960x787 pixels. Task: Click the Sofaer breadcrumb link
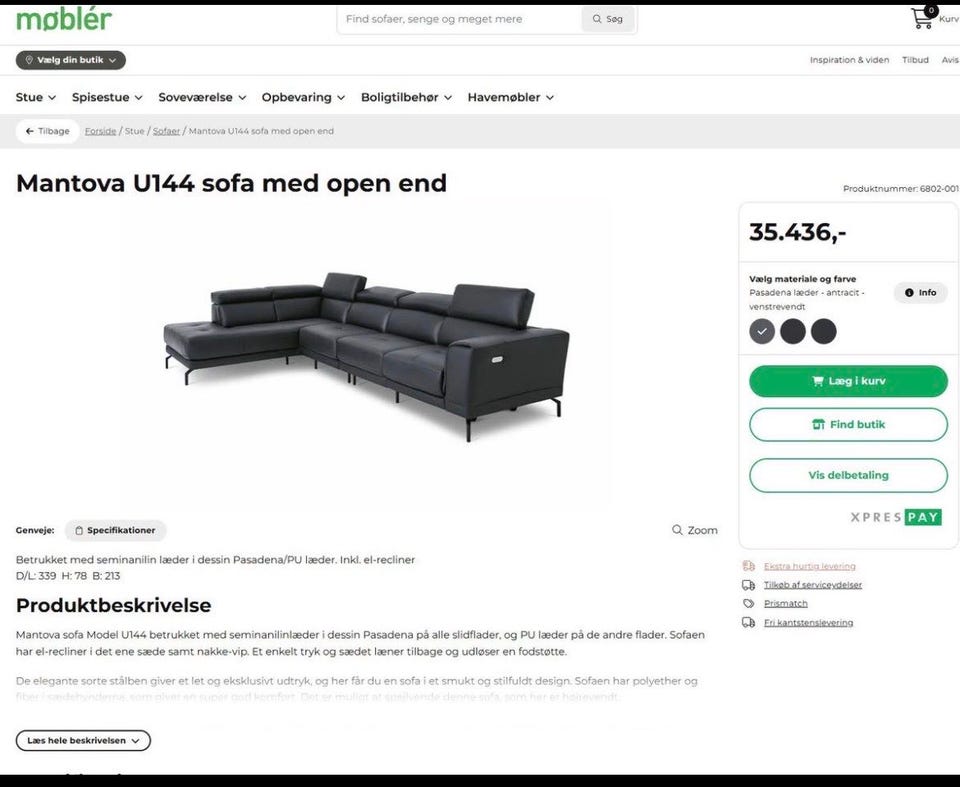point(166,131)
